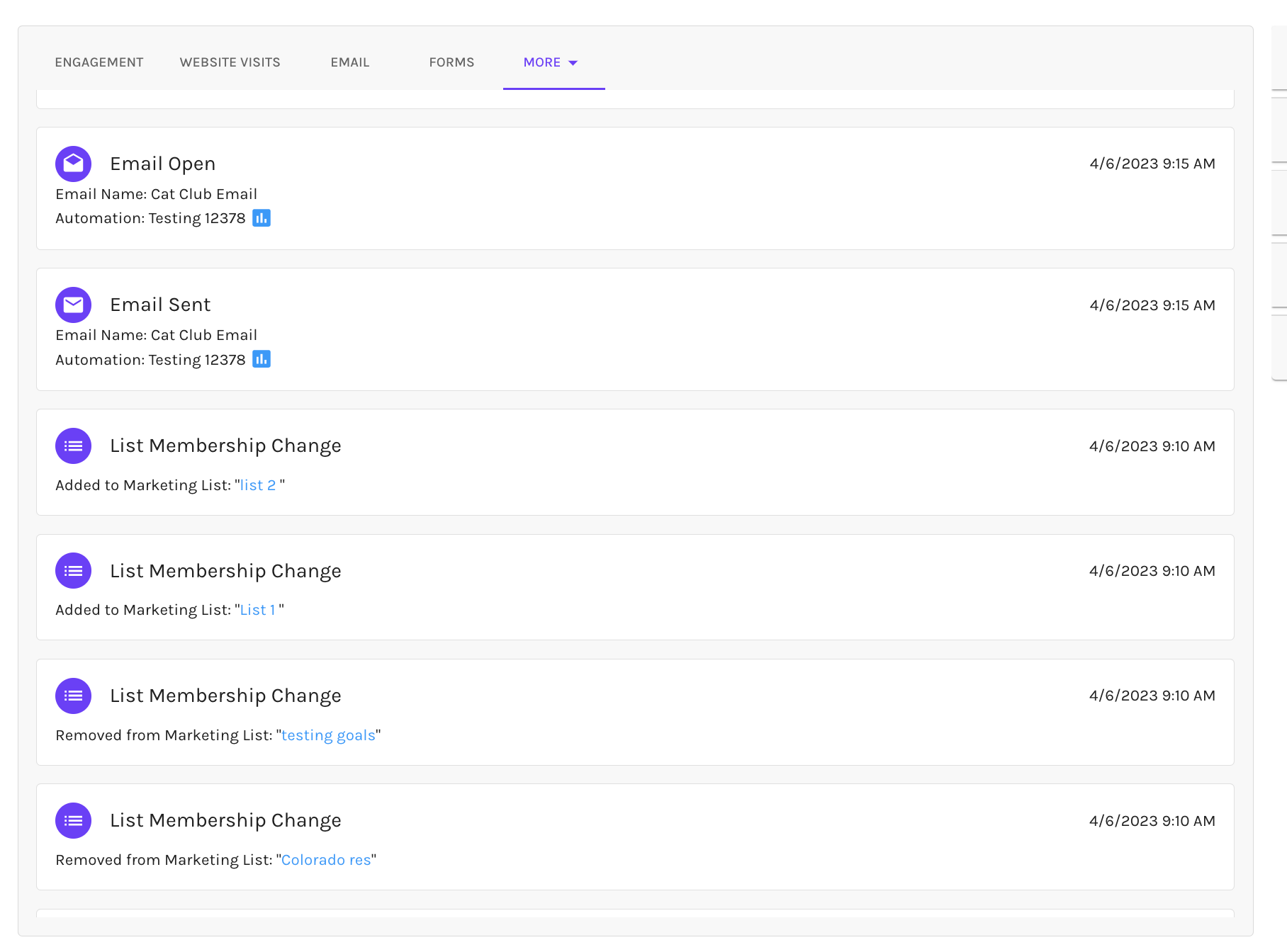Image resolution: width=1287 pixels, height=952 pixels.
Task: Click the 'Email Sent' event title
Action: 160,305
